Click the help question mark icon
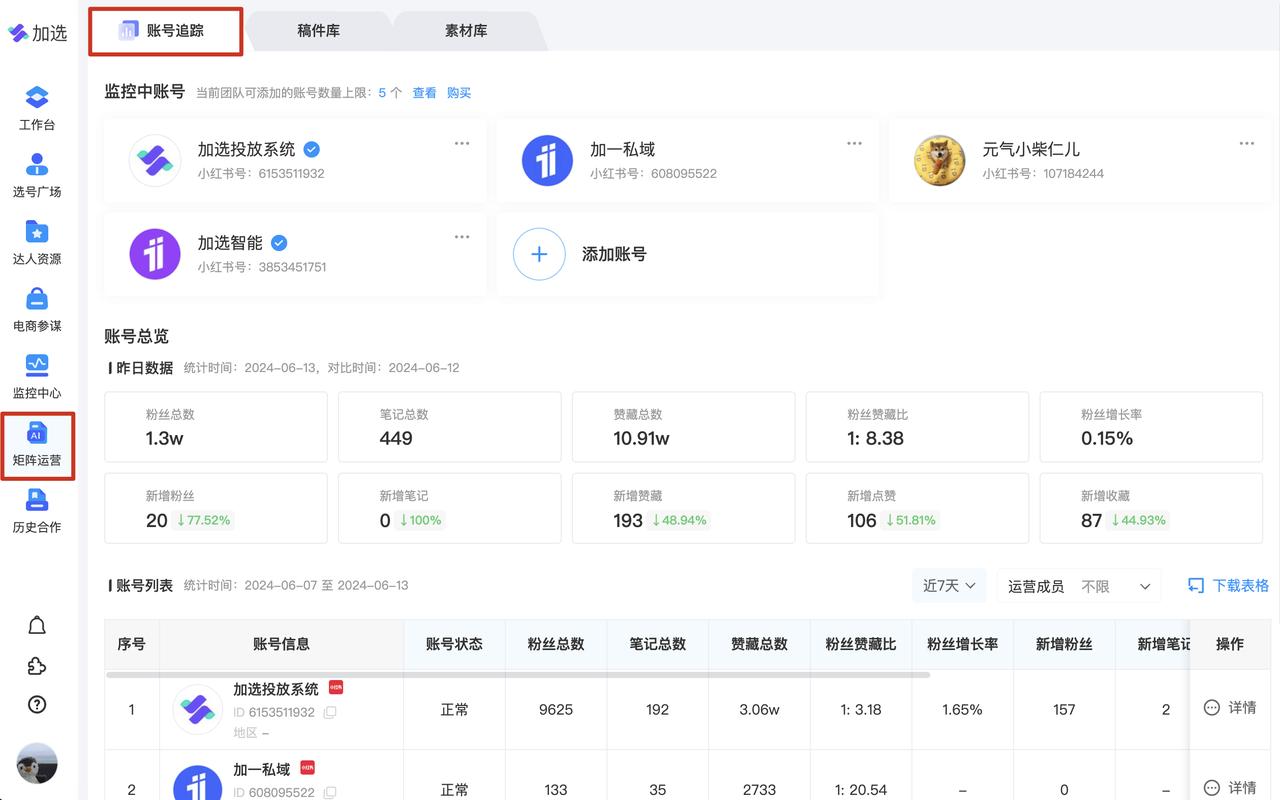This screenshot has height=800, width=1280. 37,705
